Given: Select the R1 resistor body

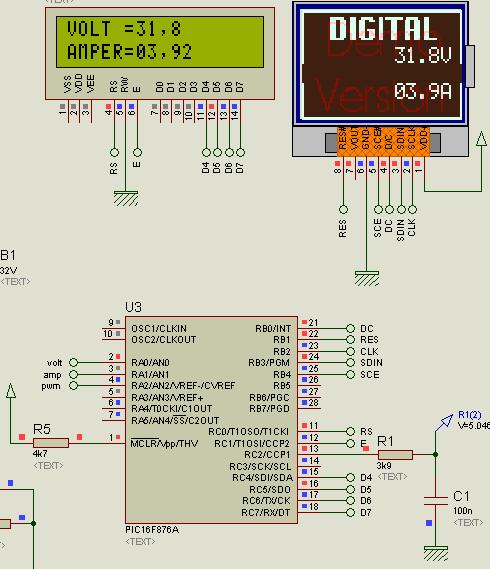Looking at the screenshot, I should tap(395, 454).
